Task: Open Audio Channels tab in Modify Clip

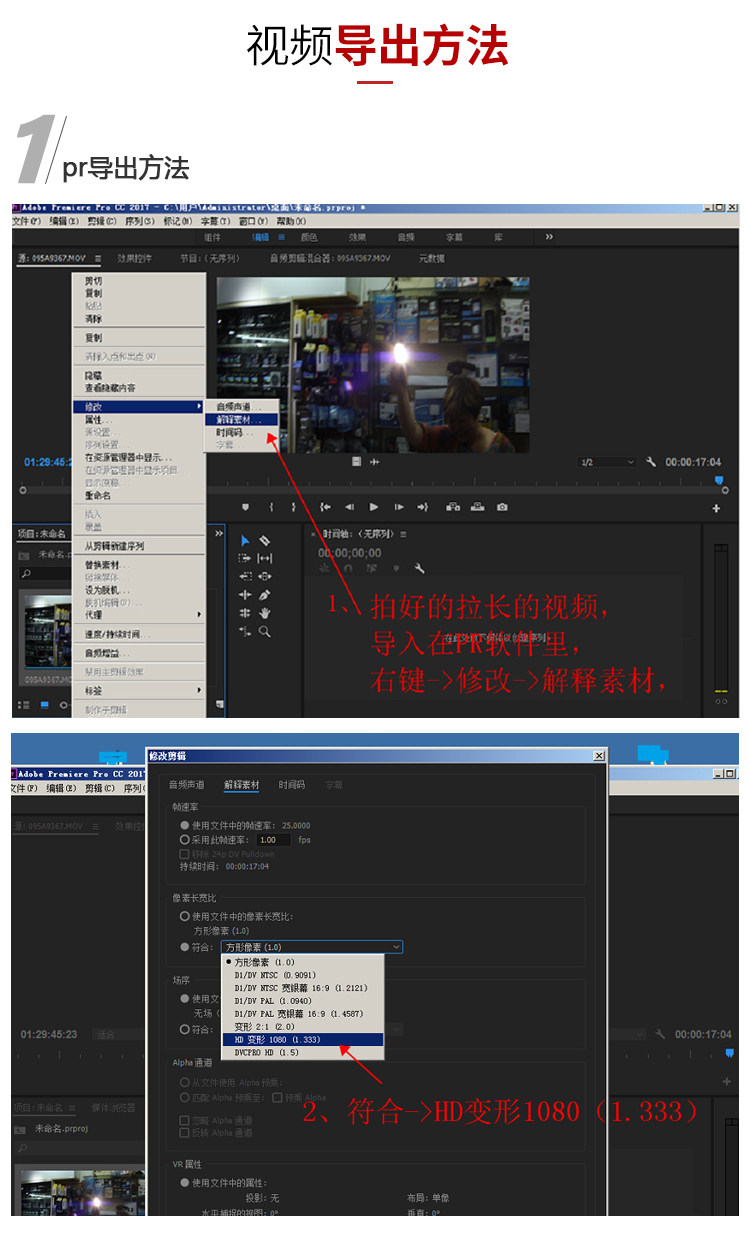Action: [x=186, y=785]
